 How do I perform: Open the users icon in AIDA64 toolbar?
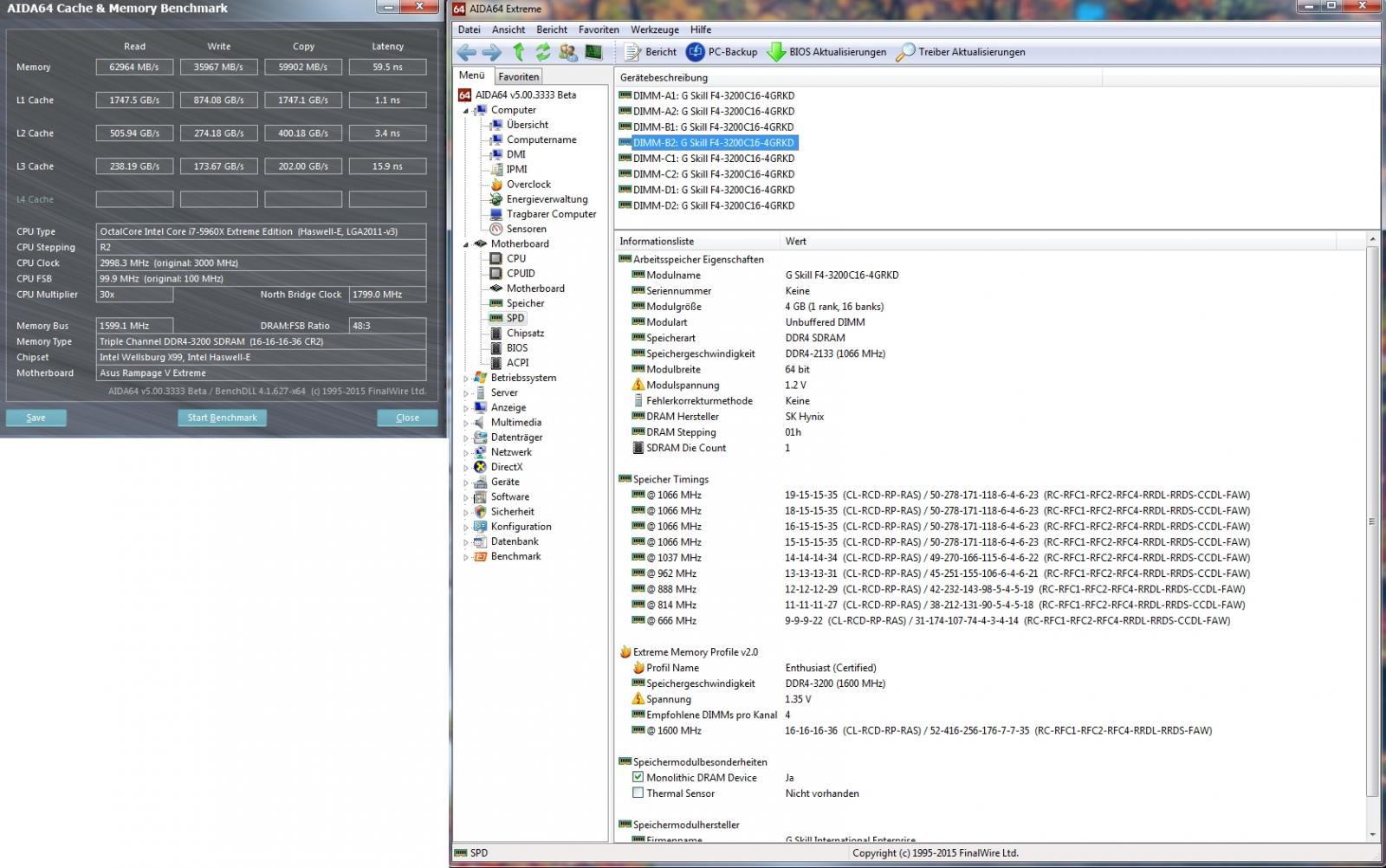567,52
